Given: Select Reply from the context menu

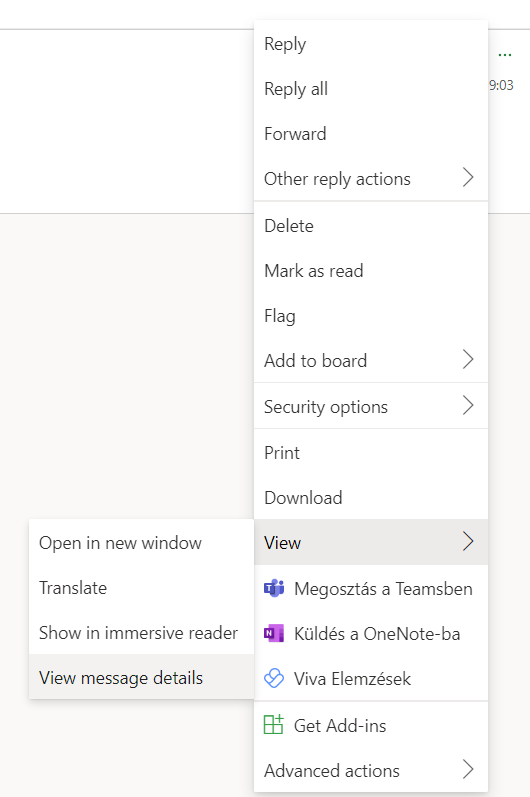Looking at the screenshot, I should (x=371, y=44).
